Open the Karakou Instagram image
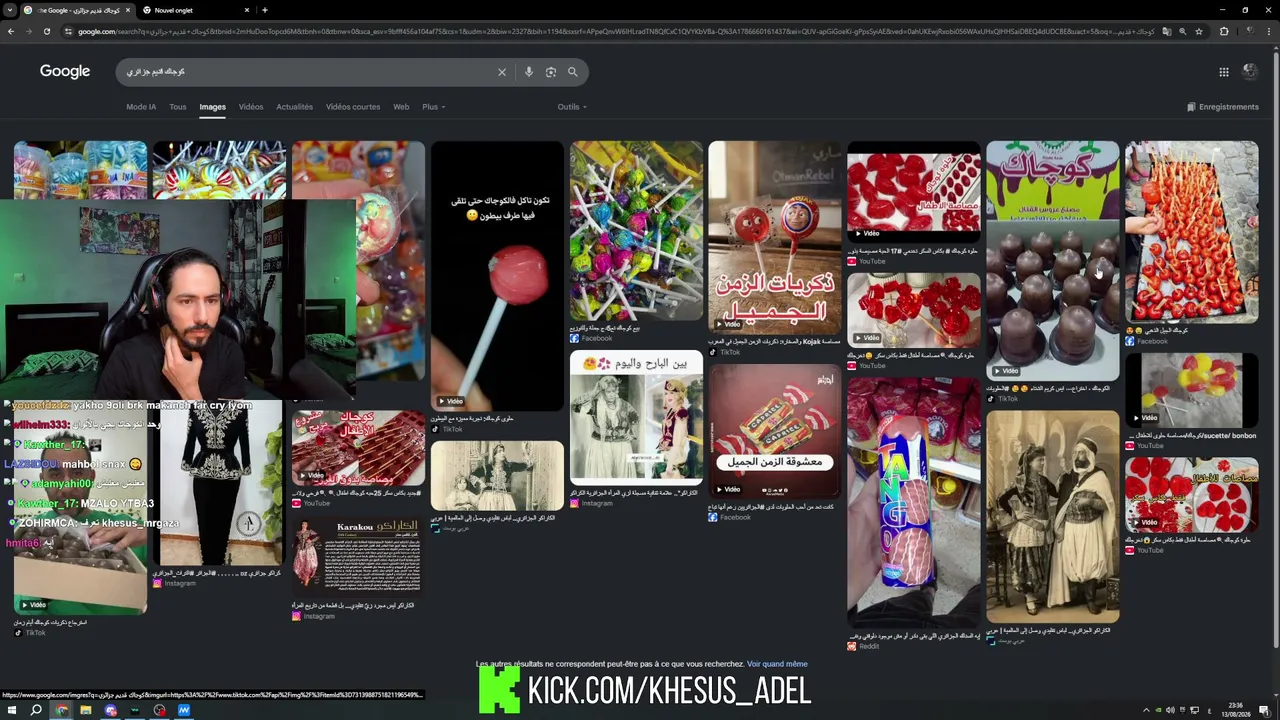This screenshot has width=1280, height=720. [x=358, y=558]
